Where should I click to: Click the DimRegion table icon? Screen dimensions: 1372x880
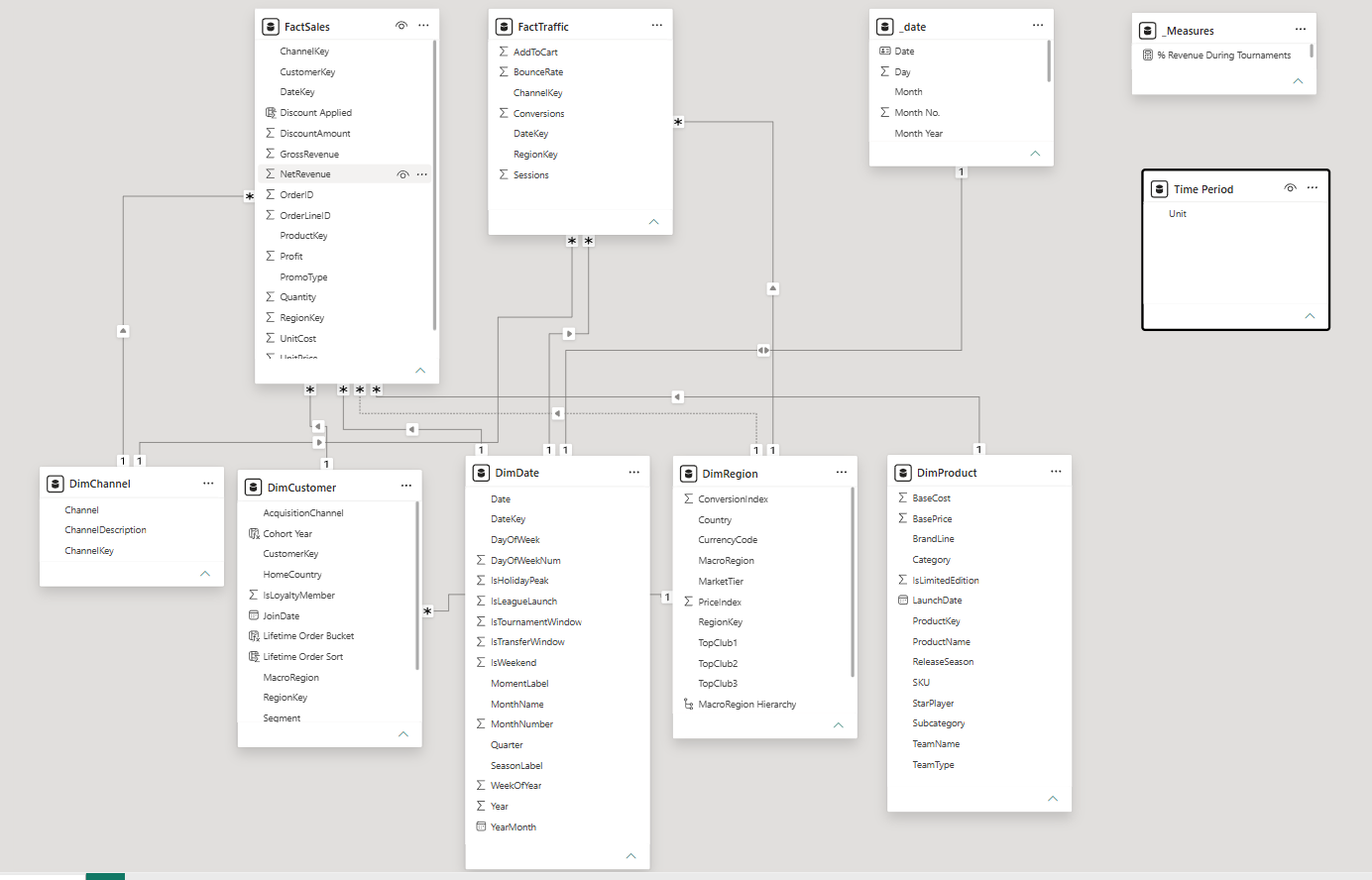pyautogui.click(x=689, y=474)
